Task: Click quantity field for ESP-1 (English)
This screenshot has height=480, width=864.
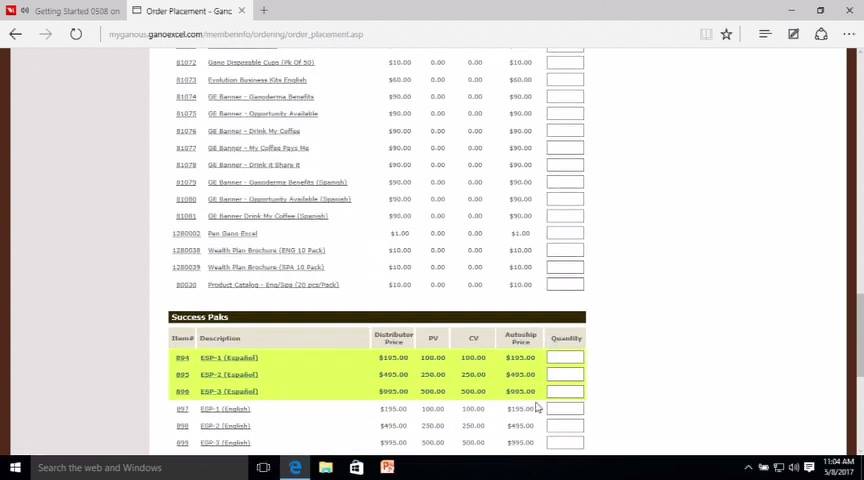Action: 565,408
